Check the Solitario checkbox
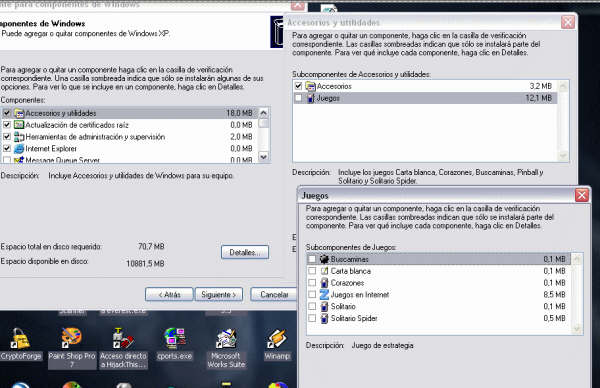The height and width of the screenshot is (388, 600). 312,306
